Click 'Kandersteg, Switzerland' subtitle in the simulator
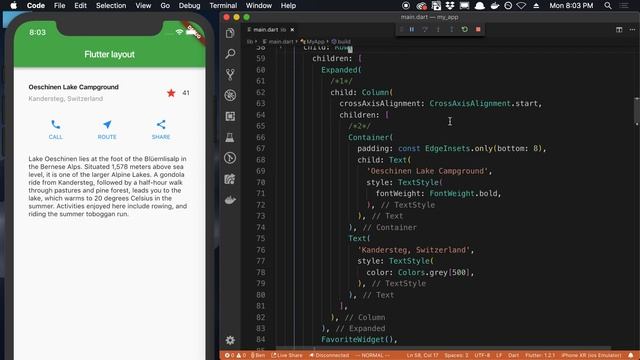 pyautogui.click(x=66, y=99)
